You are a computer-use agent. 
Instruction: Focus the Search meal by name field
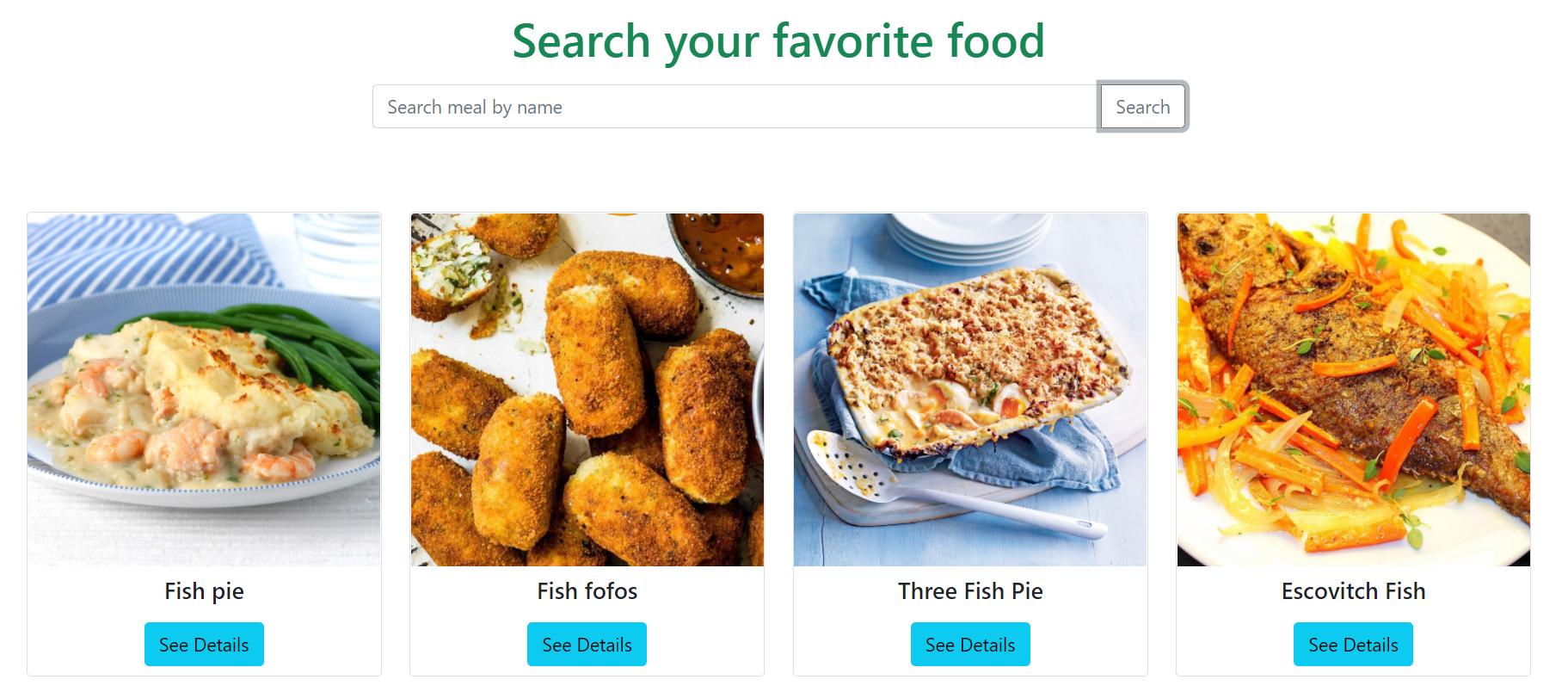[735, 107]
